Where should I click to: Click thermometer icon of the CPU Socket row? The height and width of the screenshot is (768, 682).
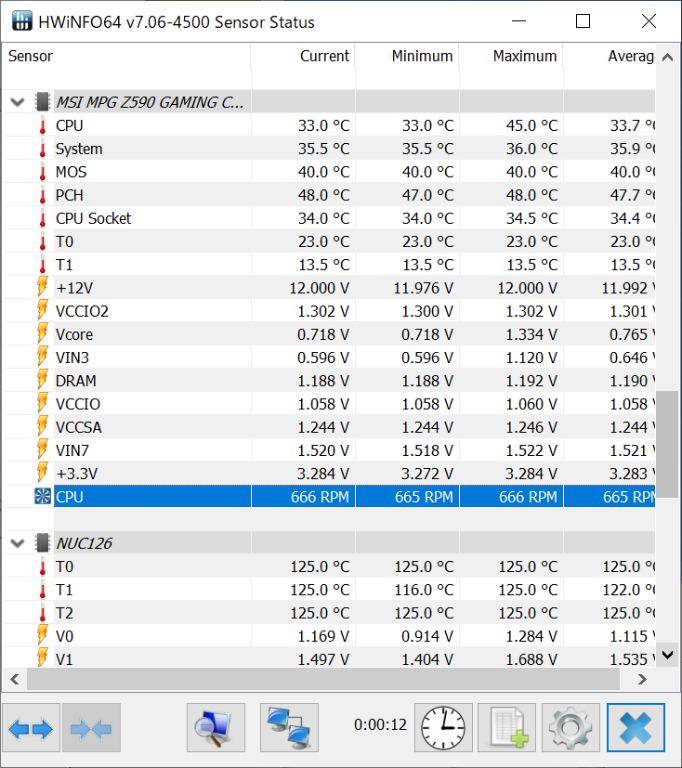coord(43,218)
